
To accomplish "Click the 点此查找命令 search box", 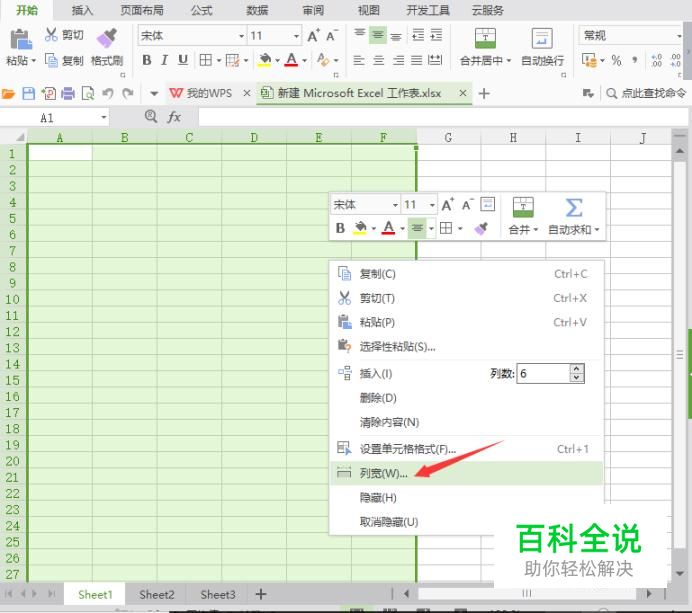I will coord(646,93).
